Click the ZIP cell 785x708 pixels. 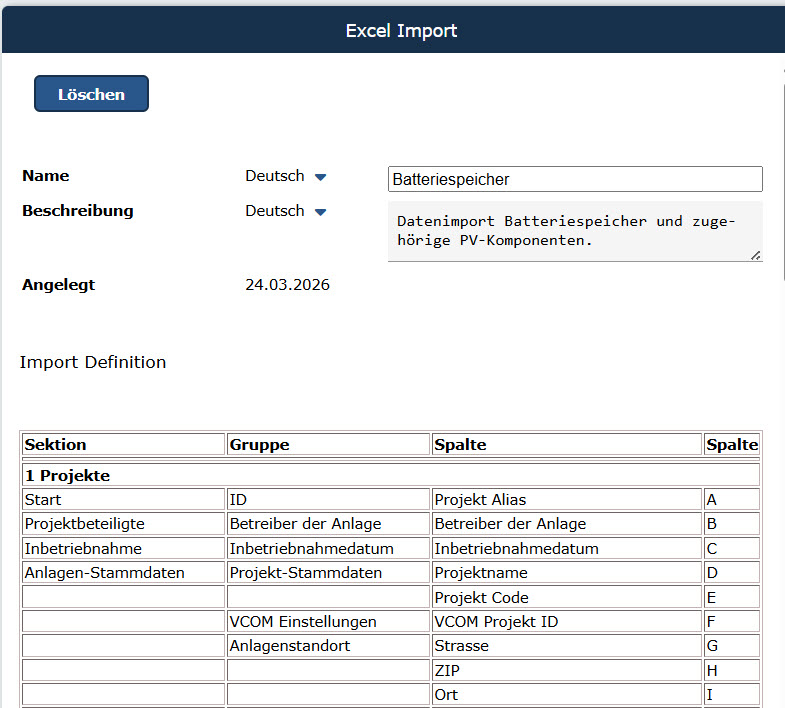coord(567,670)
